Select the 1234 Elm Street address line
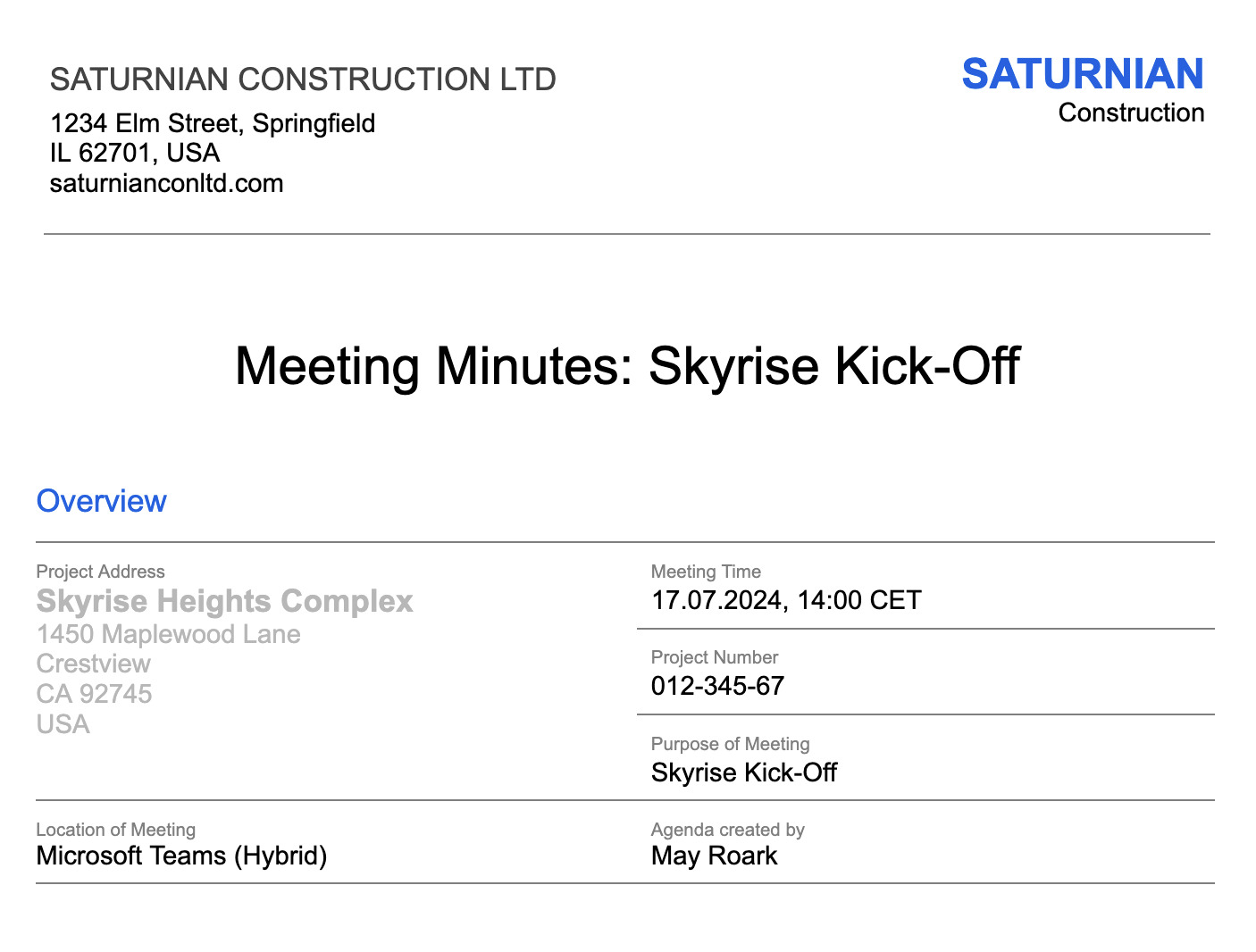This screenshot has height=952, width=1256. pyautogui.click(x=212, y=123)
